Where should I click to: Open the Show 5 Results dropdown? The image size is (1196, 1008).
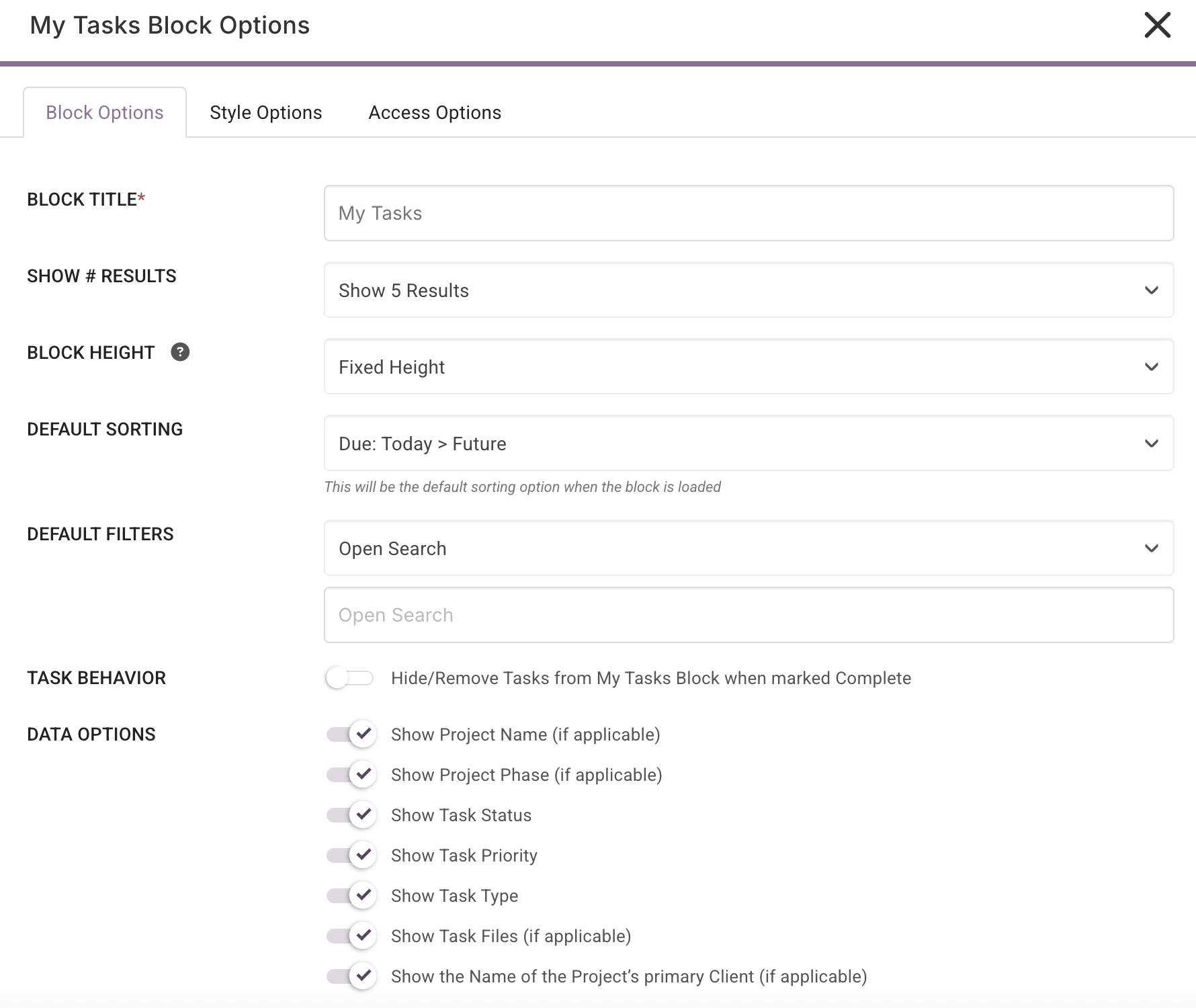pos(749,290)
